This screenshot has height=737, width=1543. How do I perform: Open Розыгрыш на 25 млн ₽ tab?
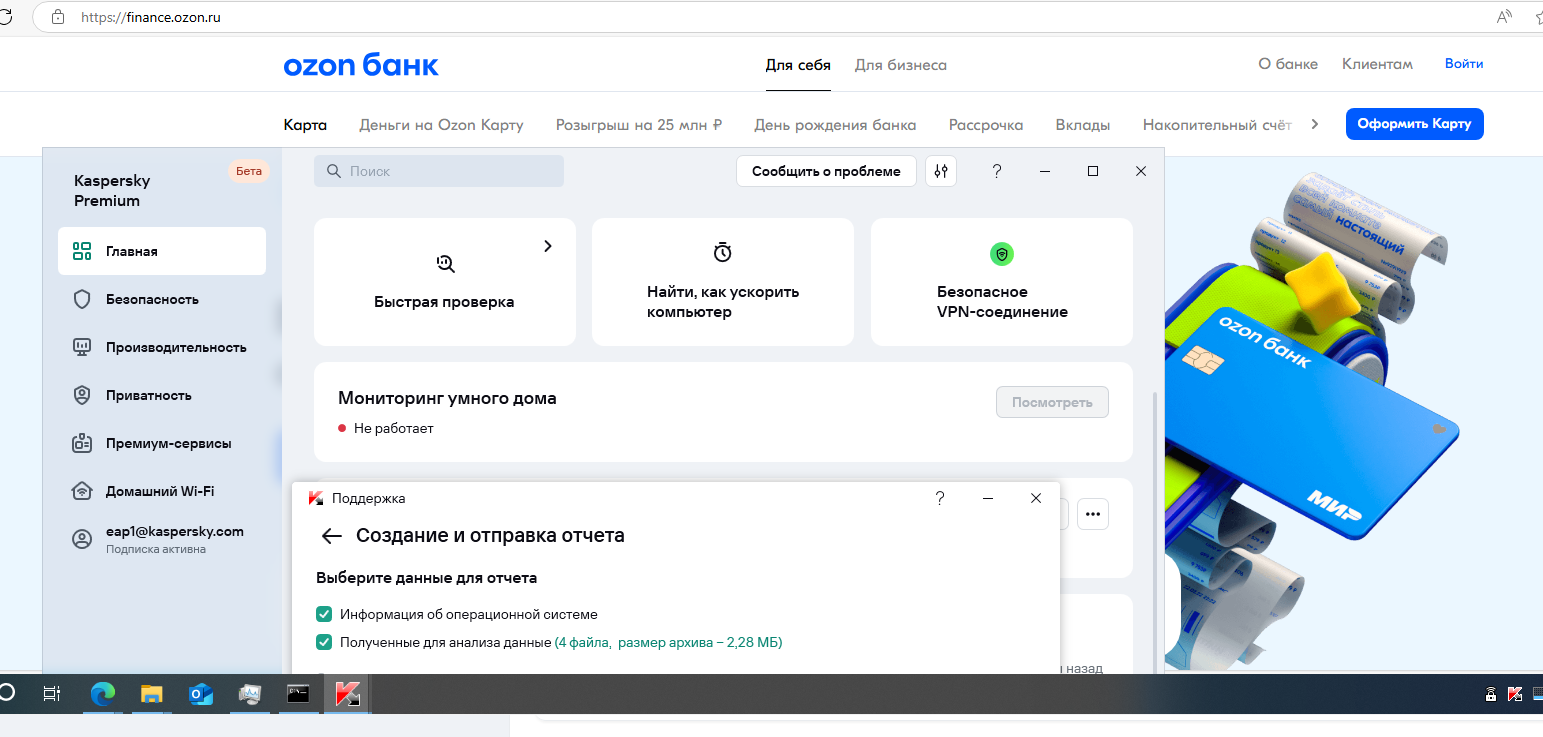click(x=639, y=125)
